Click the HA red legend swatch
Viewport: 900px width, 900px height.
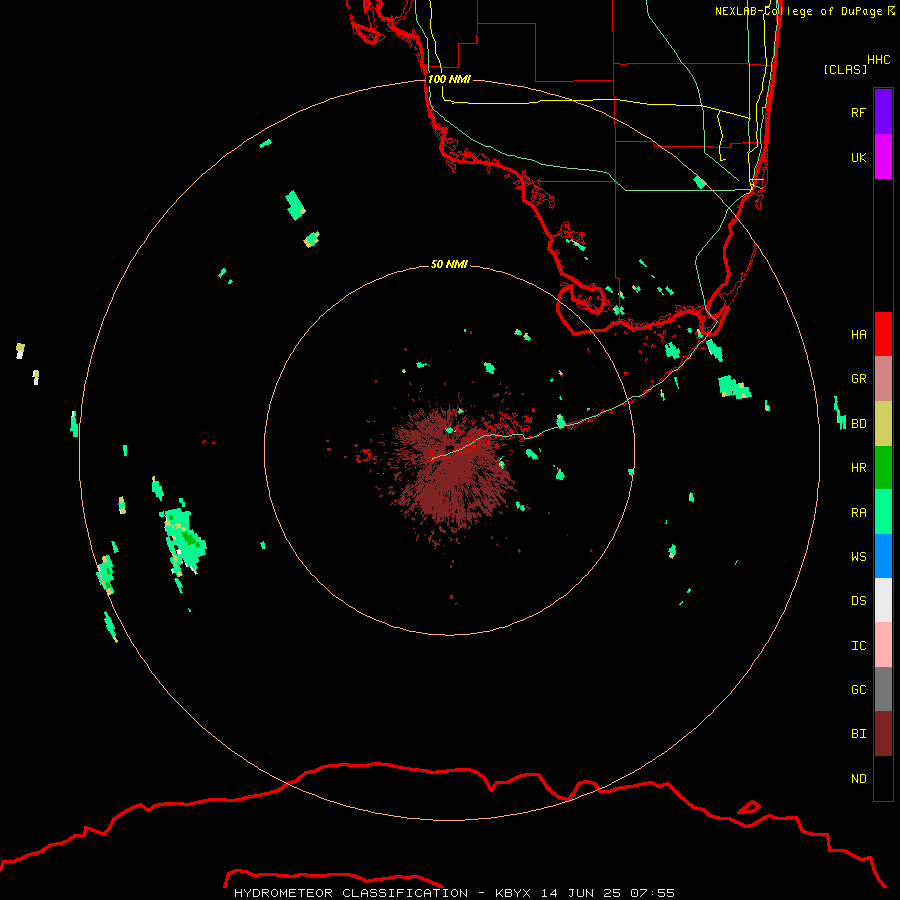(x=883, y=334)
